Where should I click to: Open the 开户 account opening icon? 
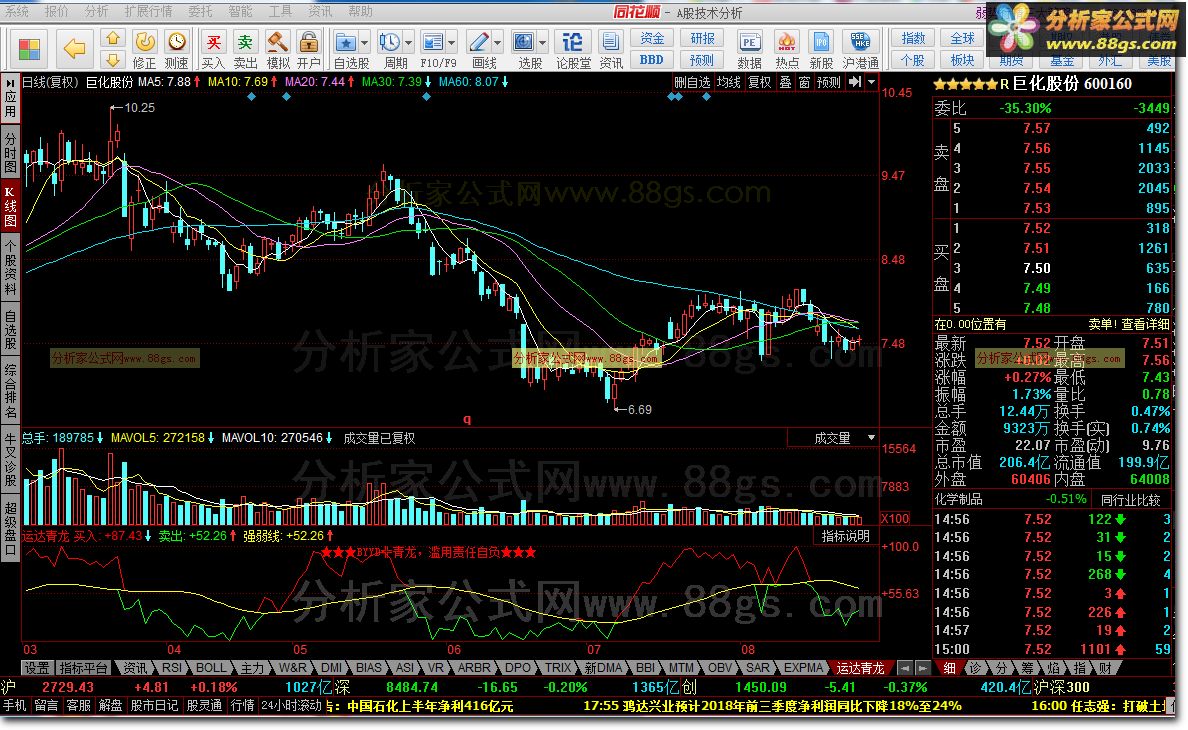click(308, 49)
